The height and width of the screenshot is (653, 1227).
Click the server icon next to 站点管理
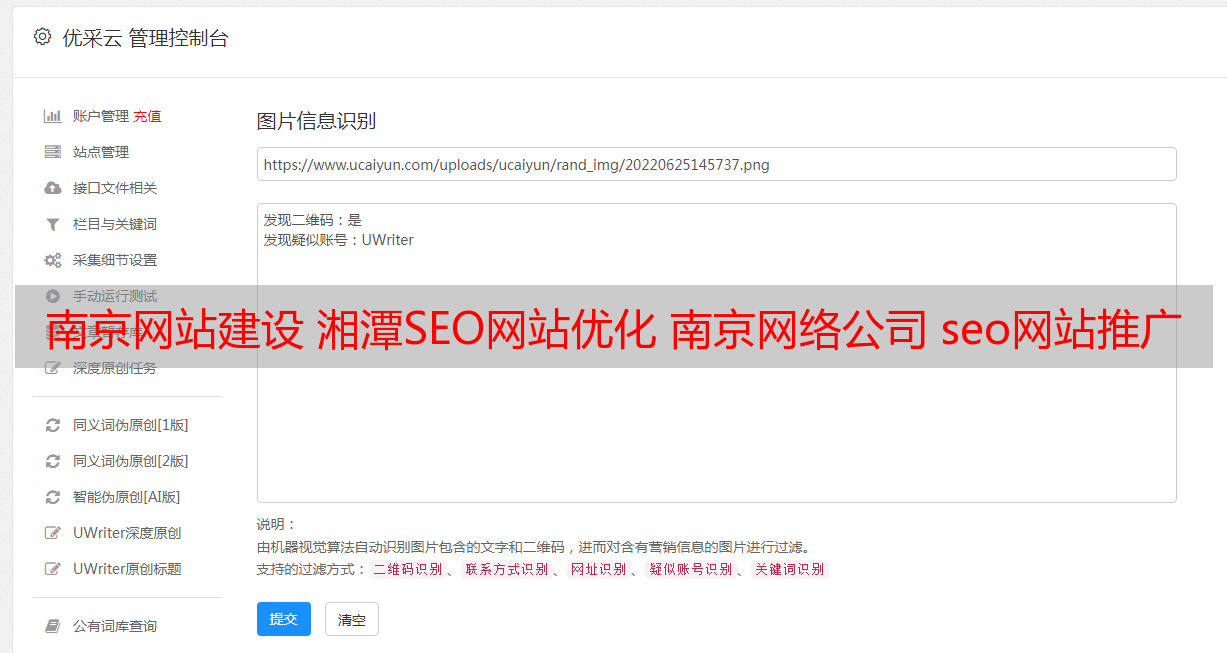pos(53,152)
